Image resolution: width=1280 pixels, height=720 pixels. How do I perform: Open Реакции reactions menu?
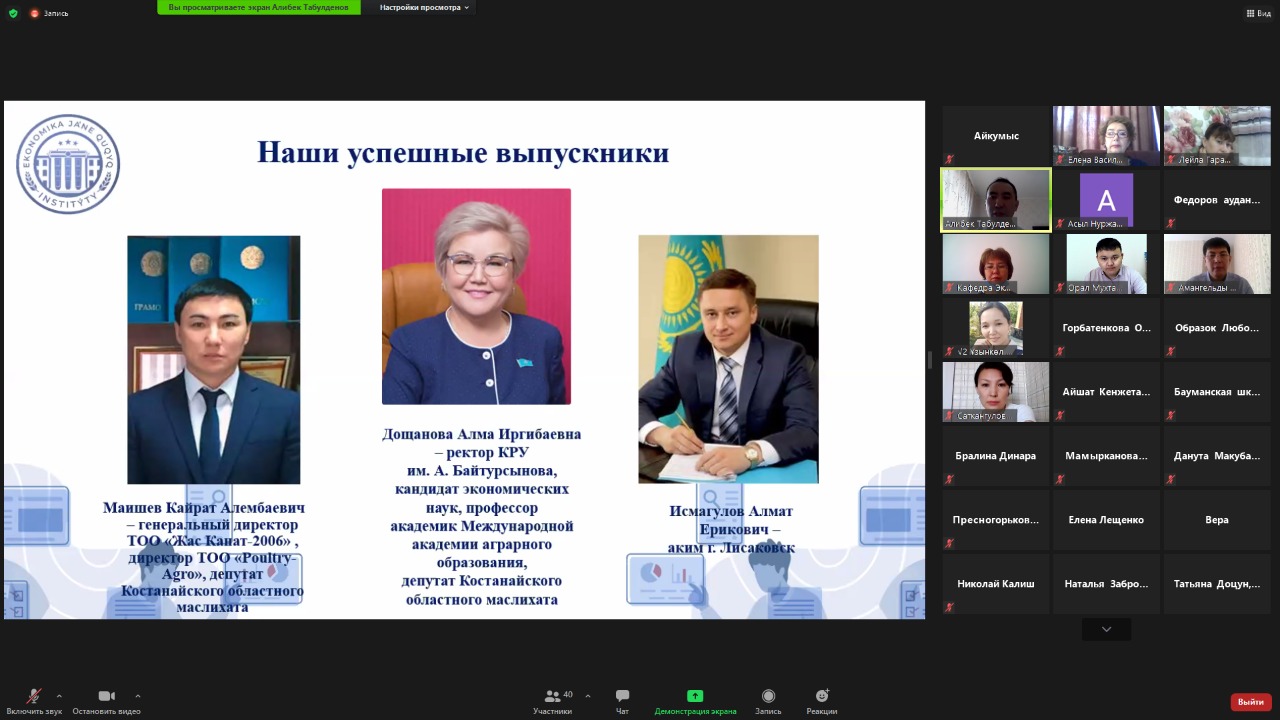pyautogui.click(x=822, y=702)
